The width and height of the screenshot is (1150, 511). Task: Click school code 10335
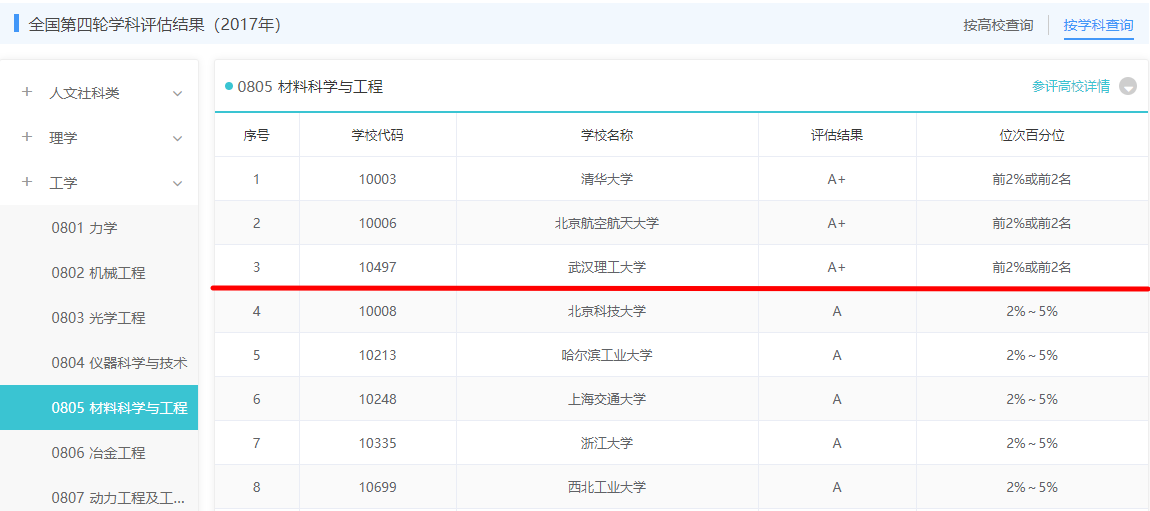point(378,443)
